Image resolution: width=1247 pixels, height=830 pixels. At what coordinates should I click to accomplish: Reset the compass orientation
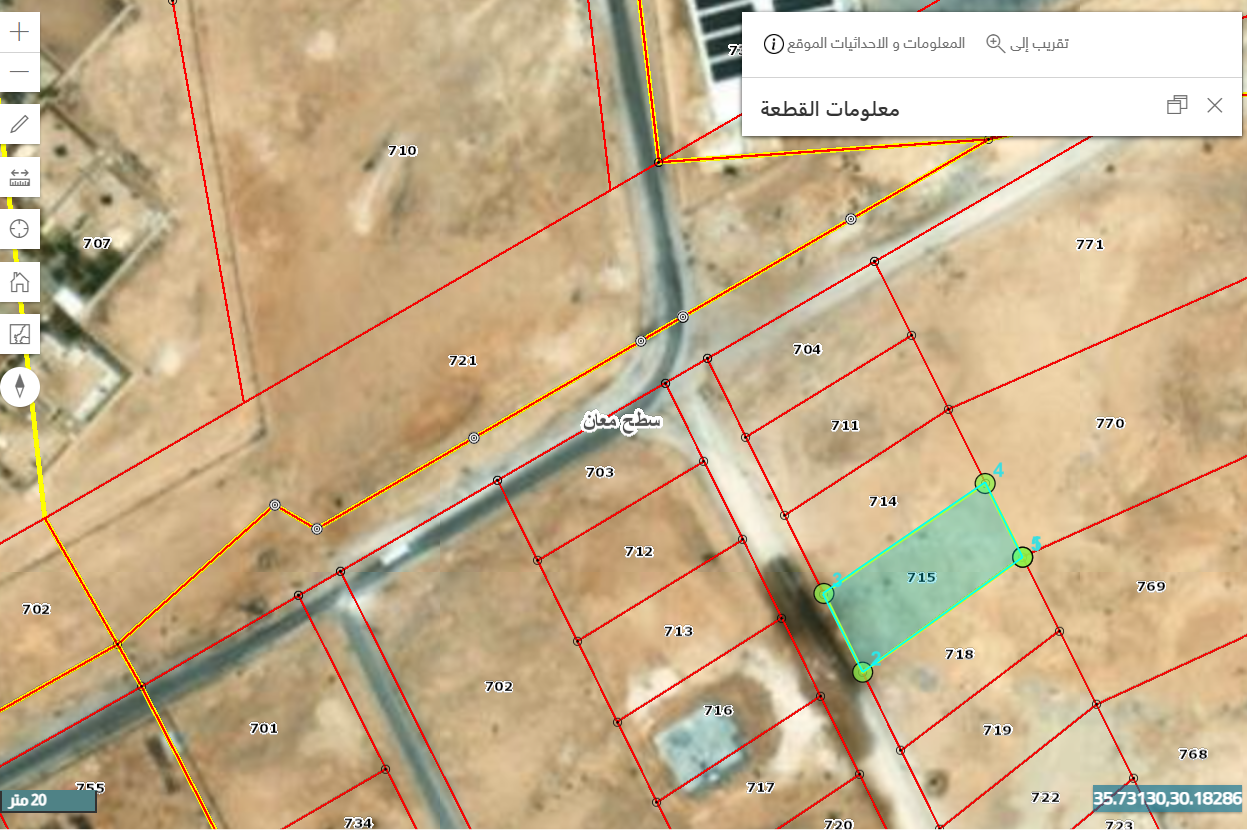pyautogui.click(x=19, y=386)
